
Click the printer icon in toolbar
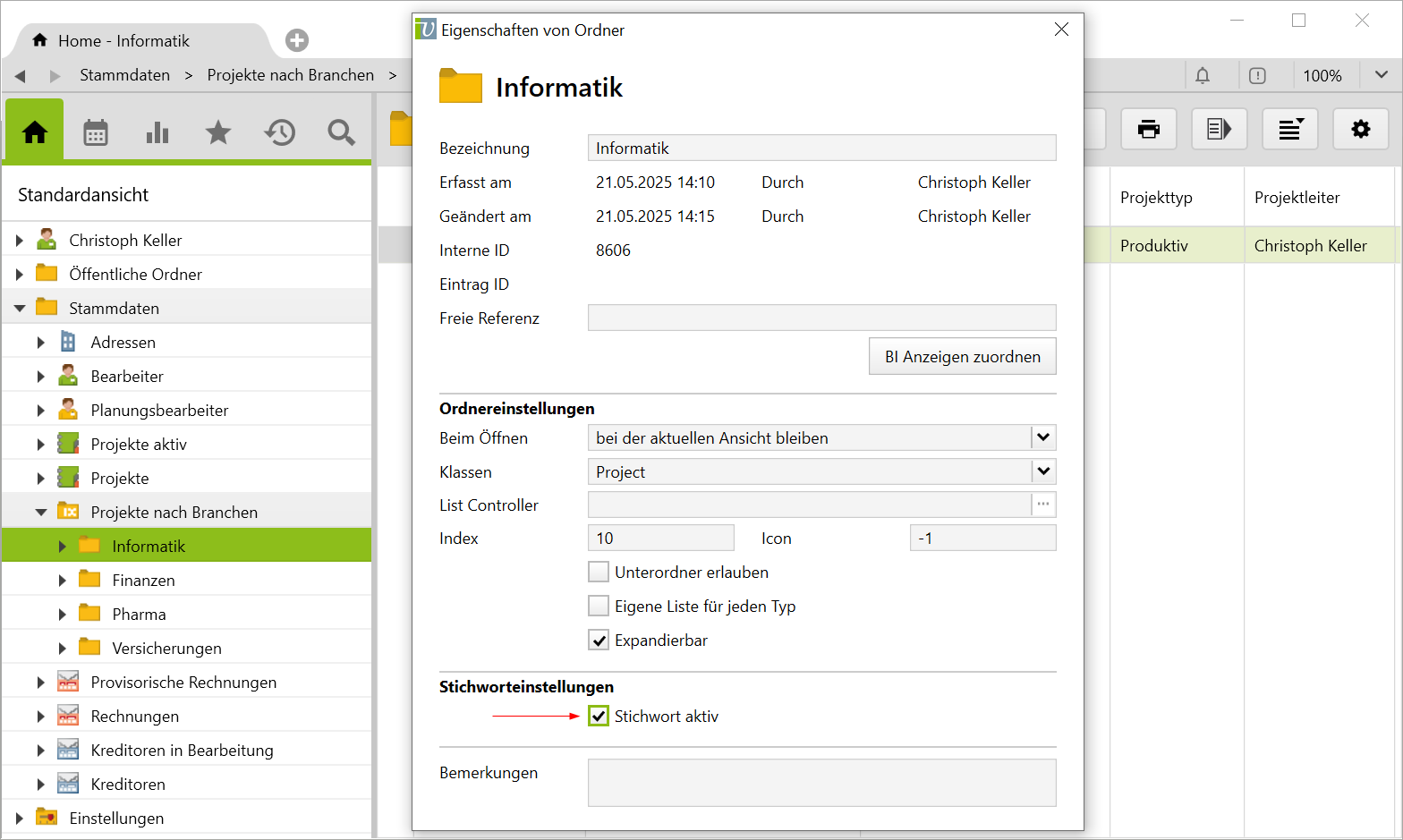point(1148,130)
